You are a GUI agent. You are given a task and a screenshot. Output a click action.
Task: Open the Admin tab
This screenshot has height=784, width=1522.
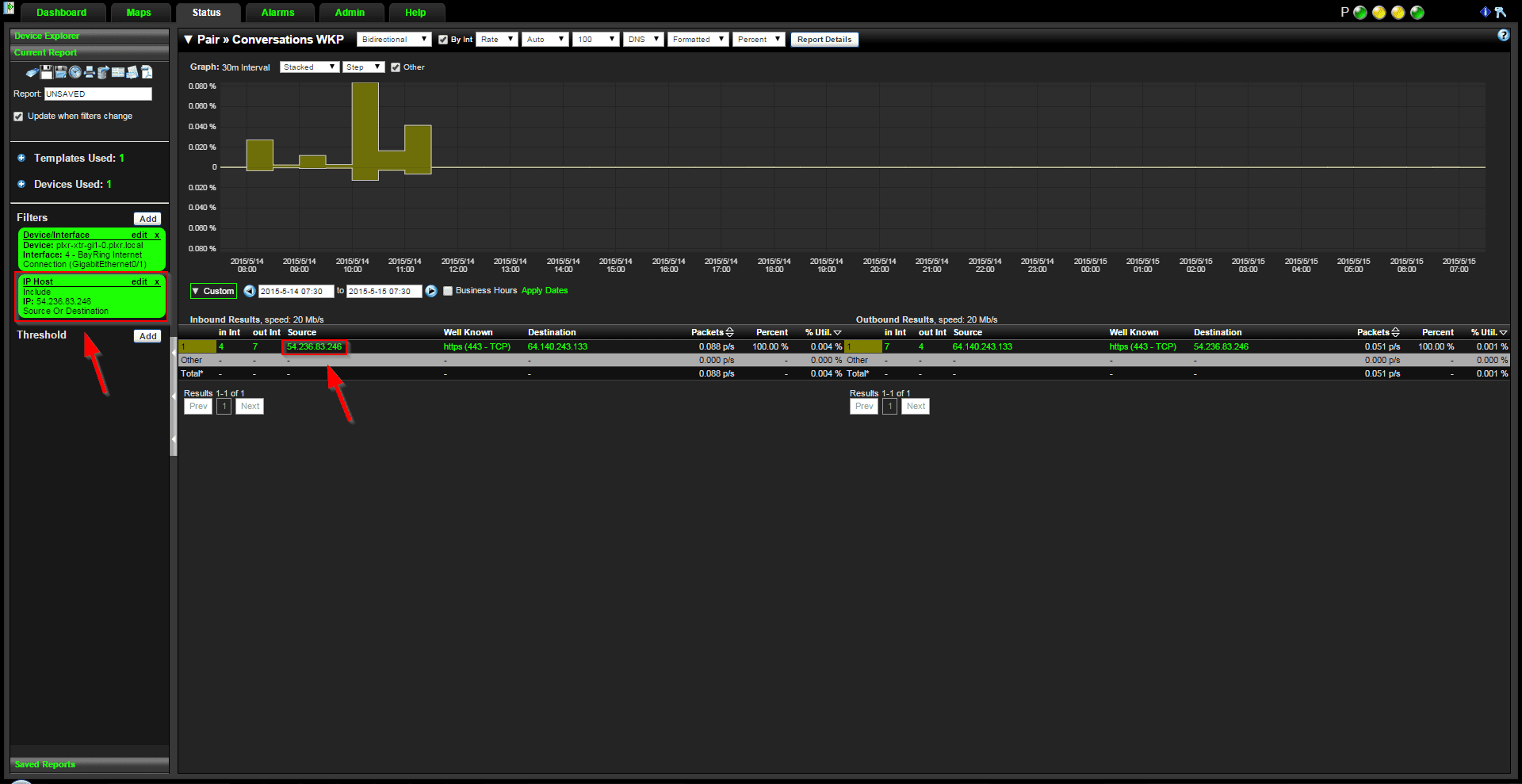[x=350, y=13]
